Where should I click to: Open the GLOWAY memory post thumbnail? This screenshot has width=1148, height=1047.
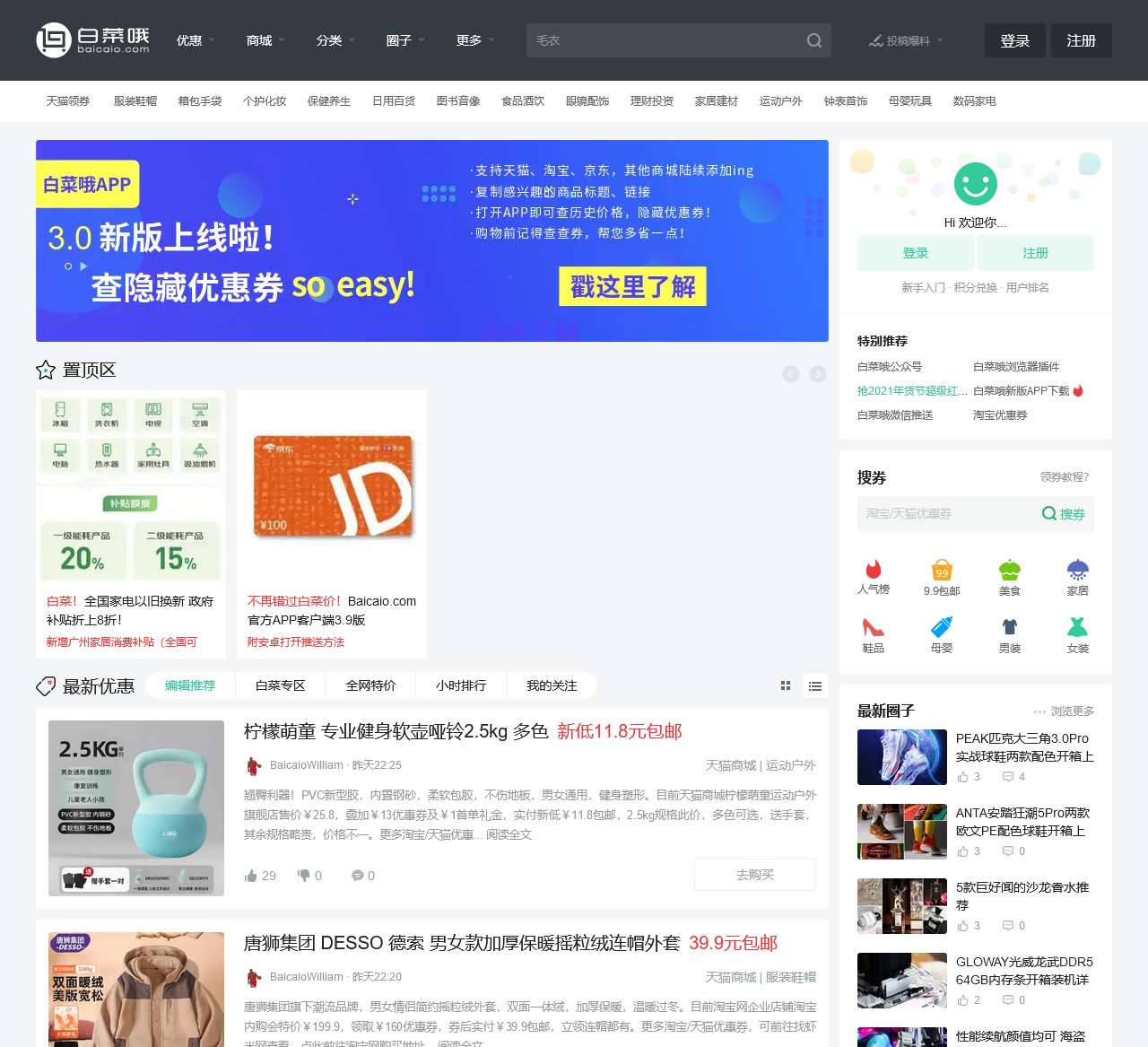(902, 981)
